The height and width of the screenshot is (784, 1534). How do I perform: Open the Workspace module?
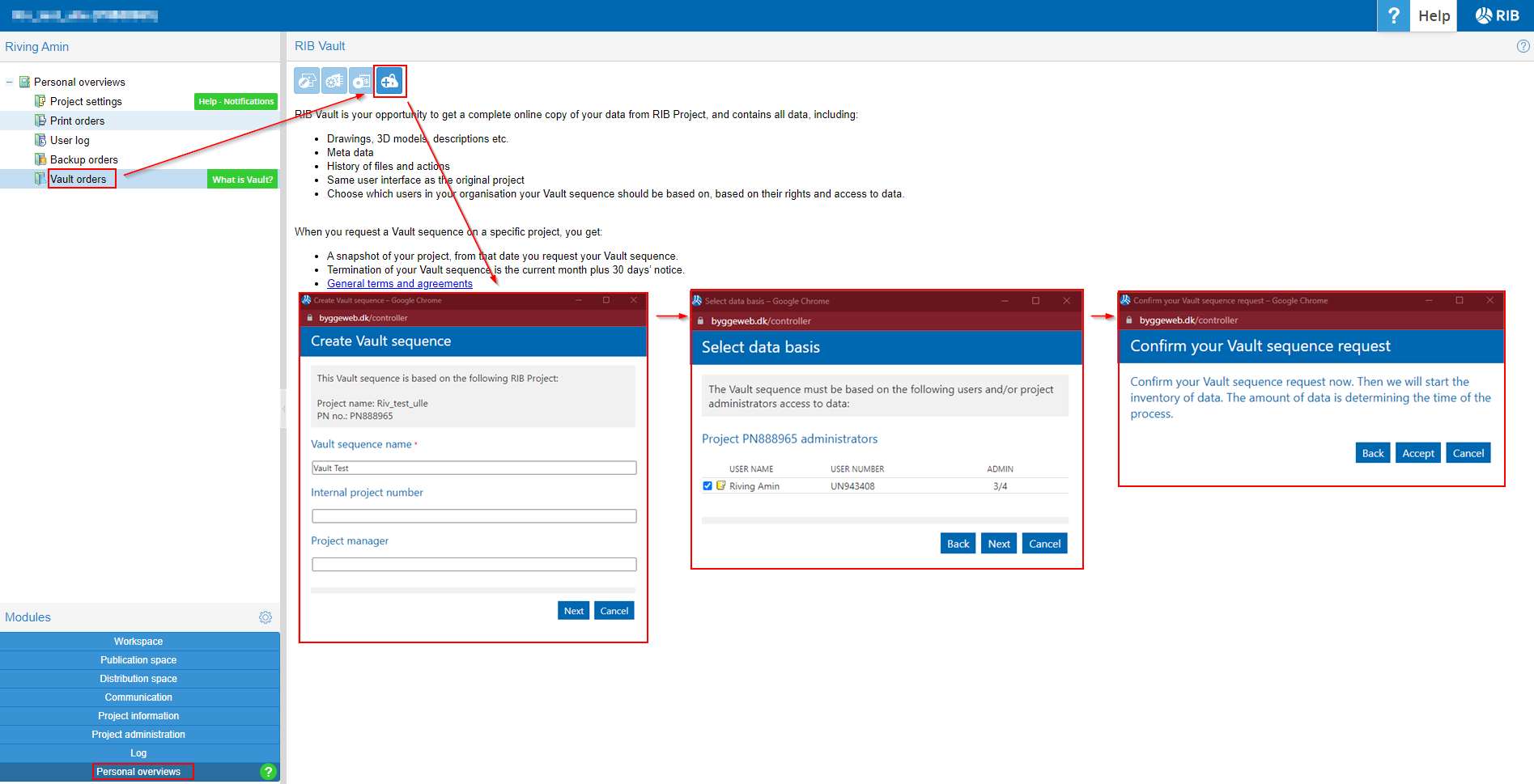click(x=138, y=642)
